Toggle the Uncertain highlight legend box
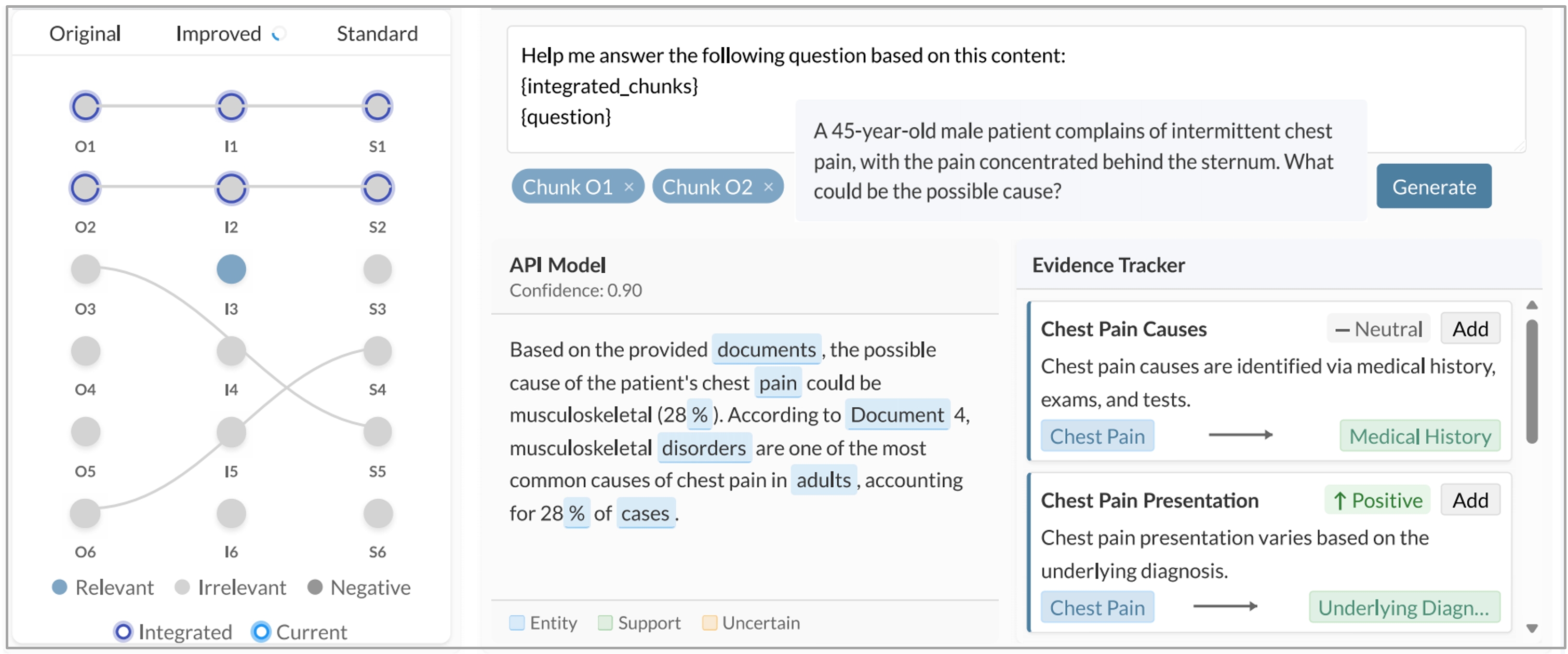 (x=709, y=622)
